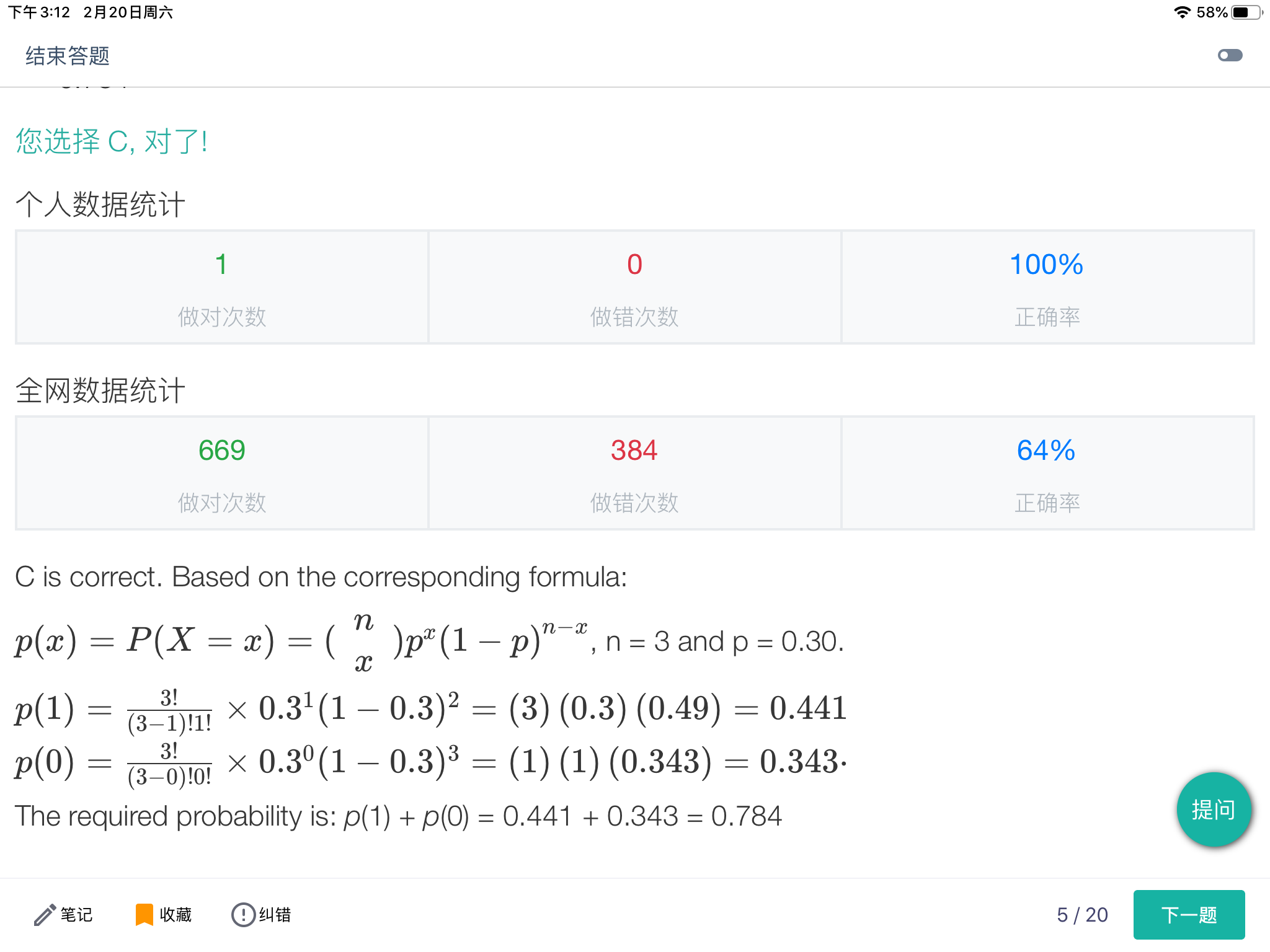This screenshot has width=1270, height=952.
Task: Tap the 笔记 label
Action: tap(76, 915)
